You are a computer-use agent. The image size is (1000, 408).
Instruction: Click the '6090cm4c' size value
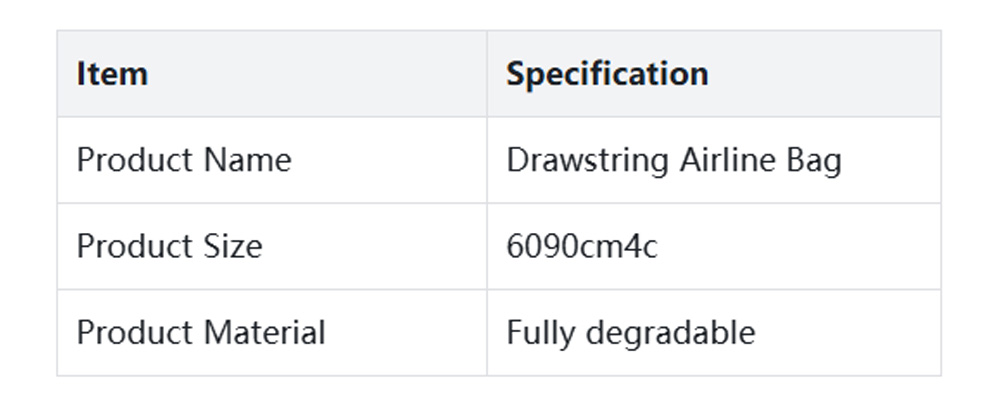pyautogui.click(x=582, y=246)
